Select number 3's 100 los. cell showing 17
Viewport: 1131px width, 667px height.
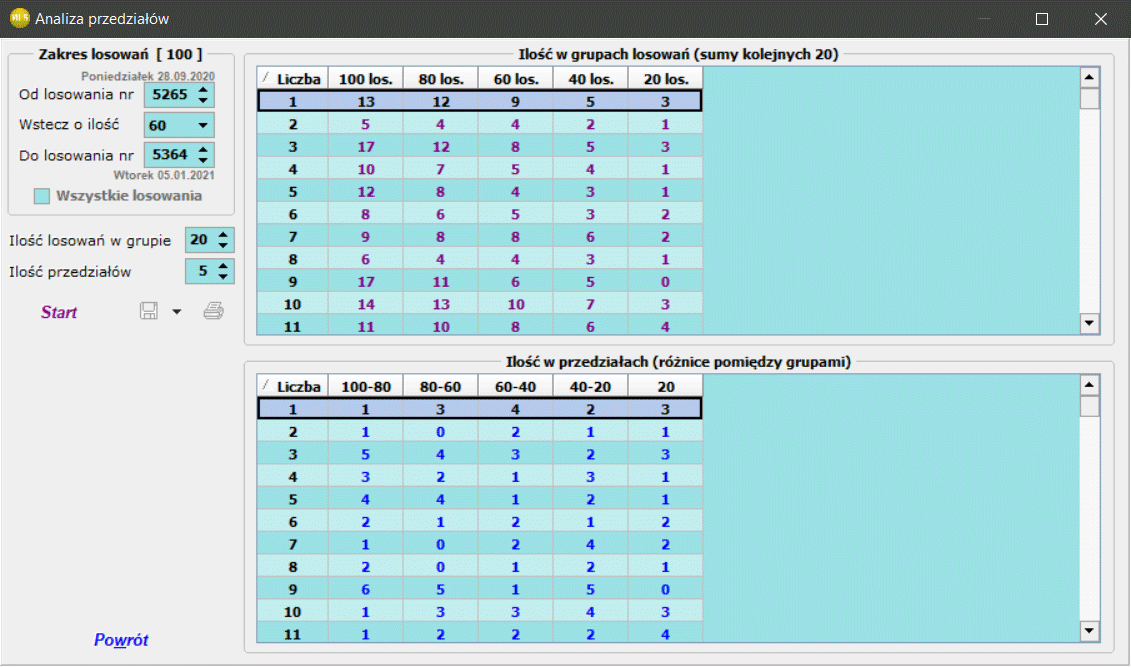[366, 146]
